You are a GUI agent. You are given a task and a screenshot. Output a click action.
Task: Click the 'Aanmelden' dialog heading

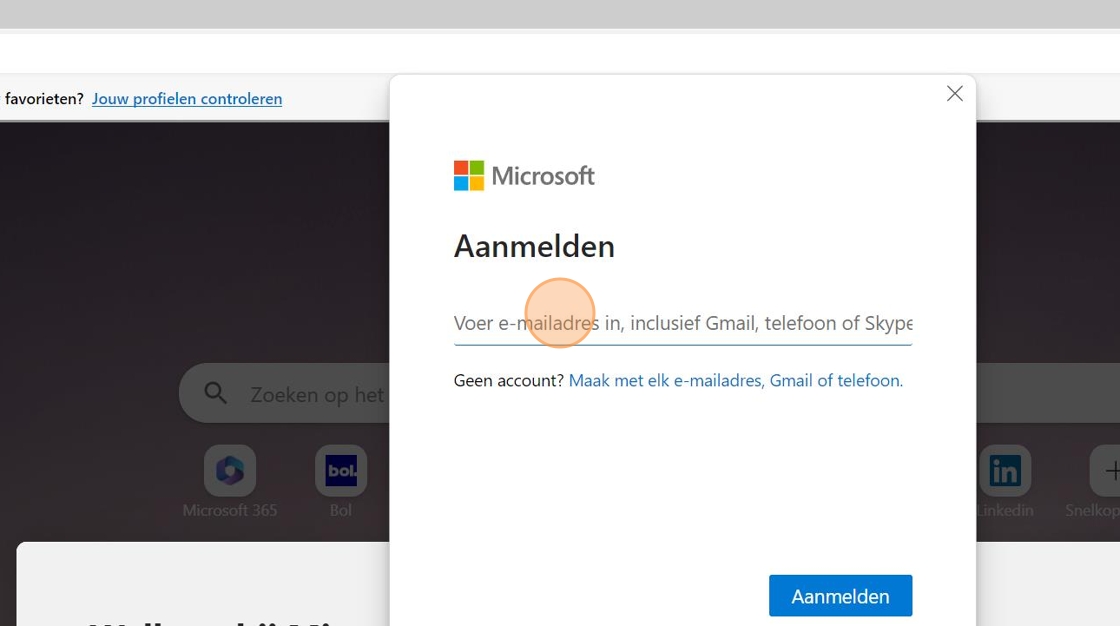click(534, 246)
